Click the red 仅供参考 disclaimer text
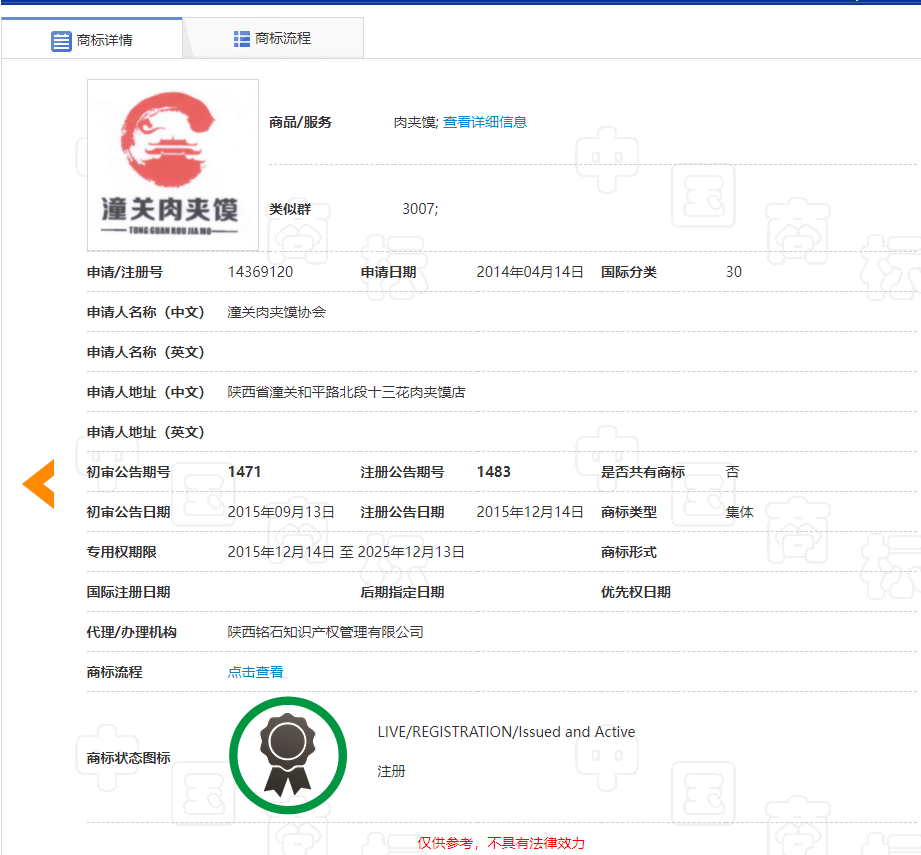Viewport: 921px width, 855px height. pos(501,843)
